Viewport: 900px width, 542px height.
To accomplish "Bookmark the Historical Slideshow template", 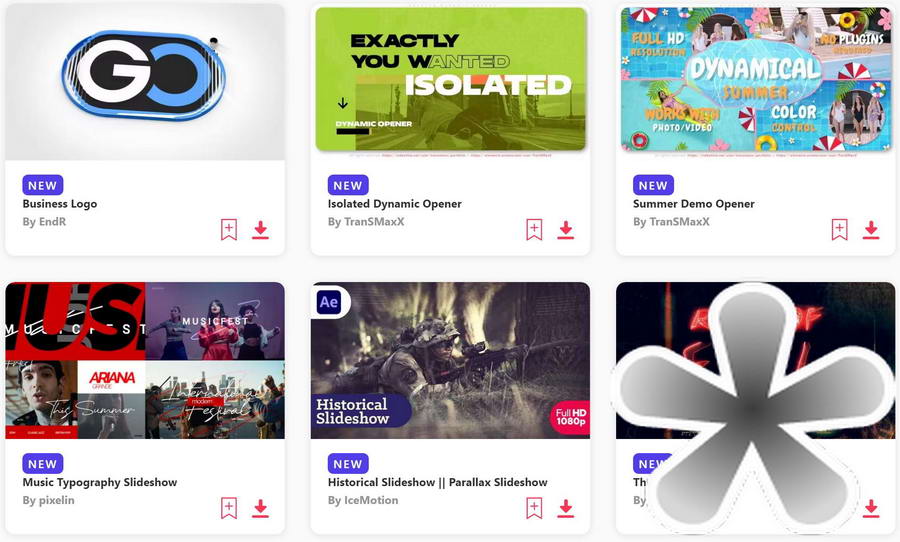I will point(534,508).
